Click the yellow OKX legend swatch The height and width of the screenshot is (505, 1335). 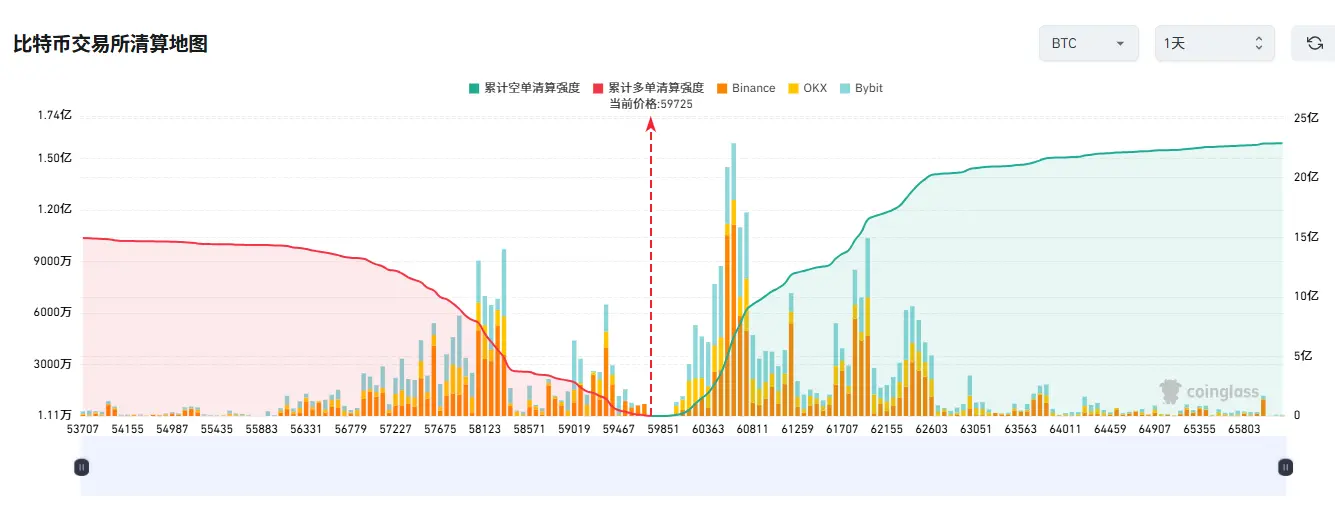(793, 88)
